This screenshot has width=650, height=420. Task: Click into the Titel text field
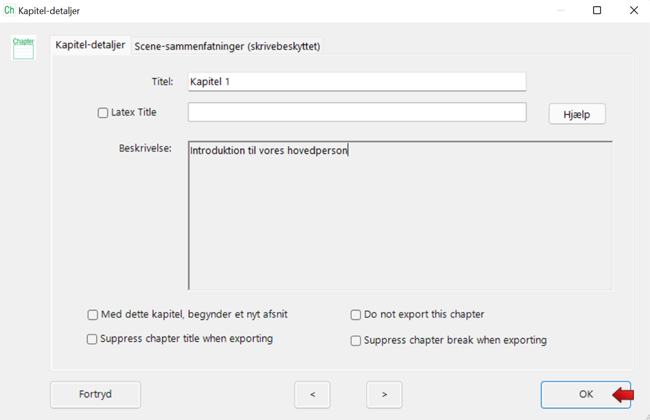[356, 81]
